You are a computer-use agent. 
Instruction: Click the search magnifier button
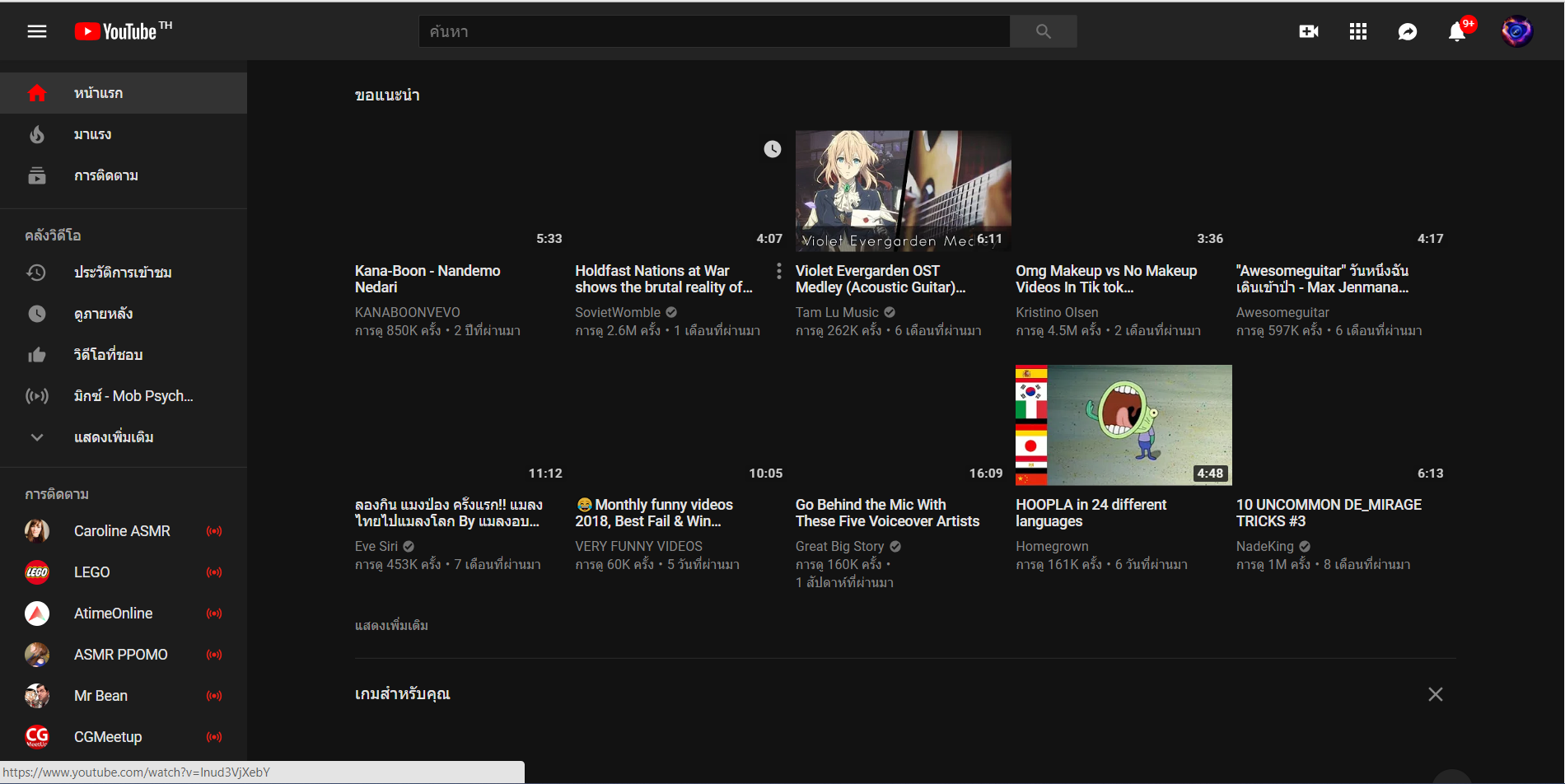click(x=1043, y=31)
